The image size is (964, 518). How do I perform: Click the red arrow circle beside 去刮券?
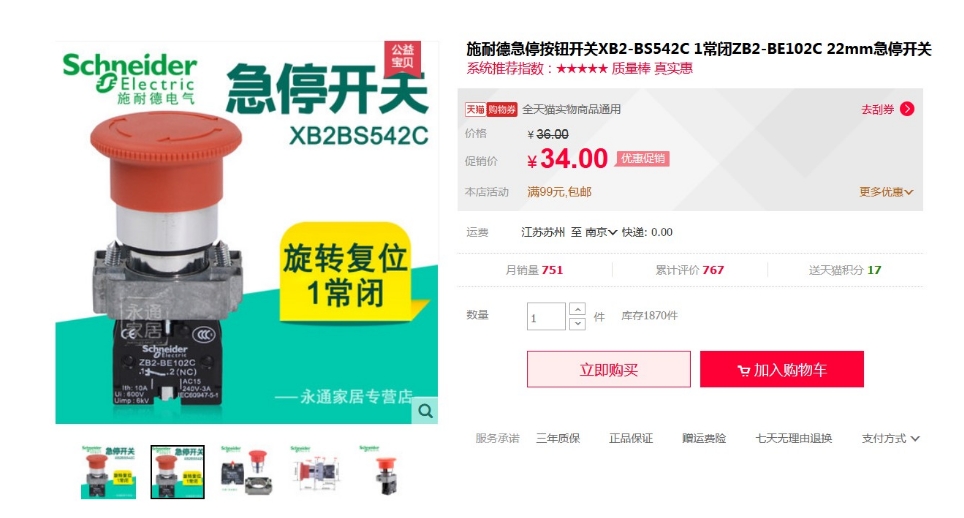pos(907,109)
